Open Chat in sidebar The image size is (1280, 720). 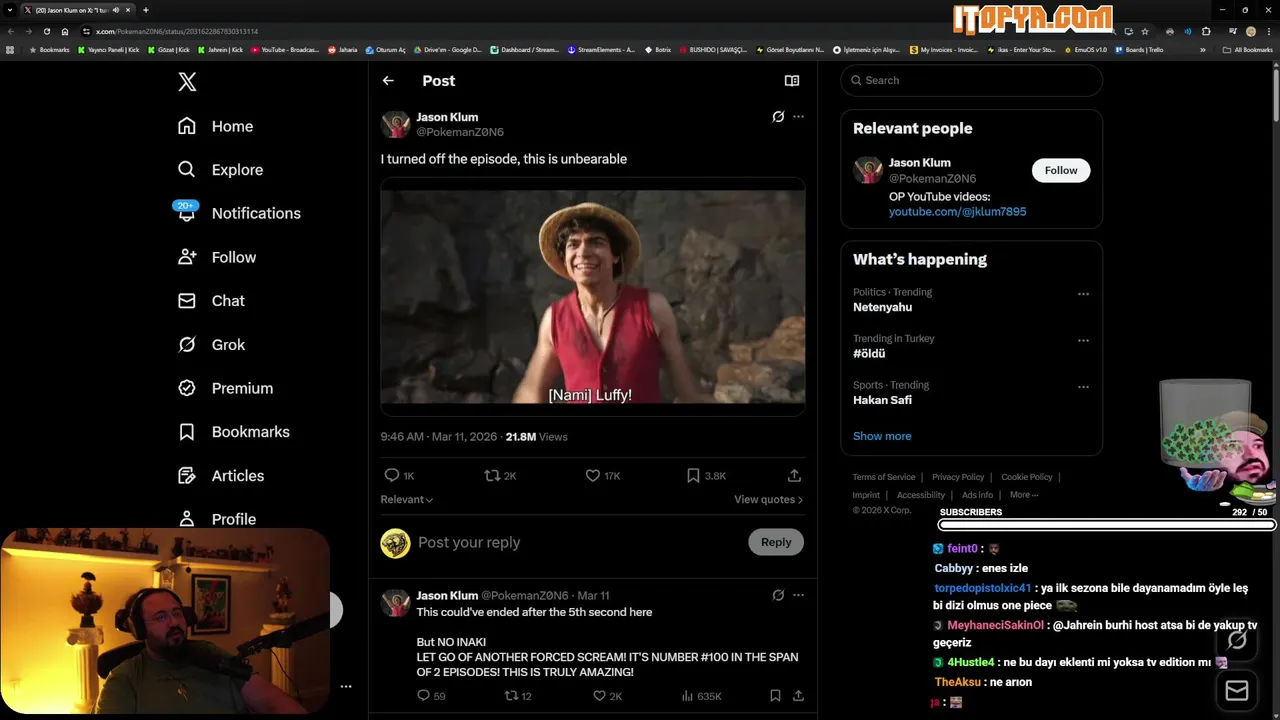point(211,301)
